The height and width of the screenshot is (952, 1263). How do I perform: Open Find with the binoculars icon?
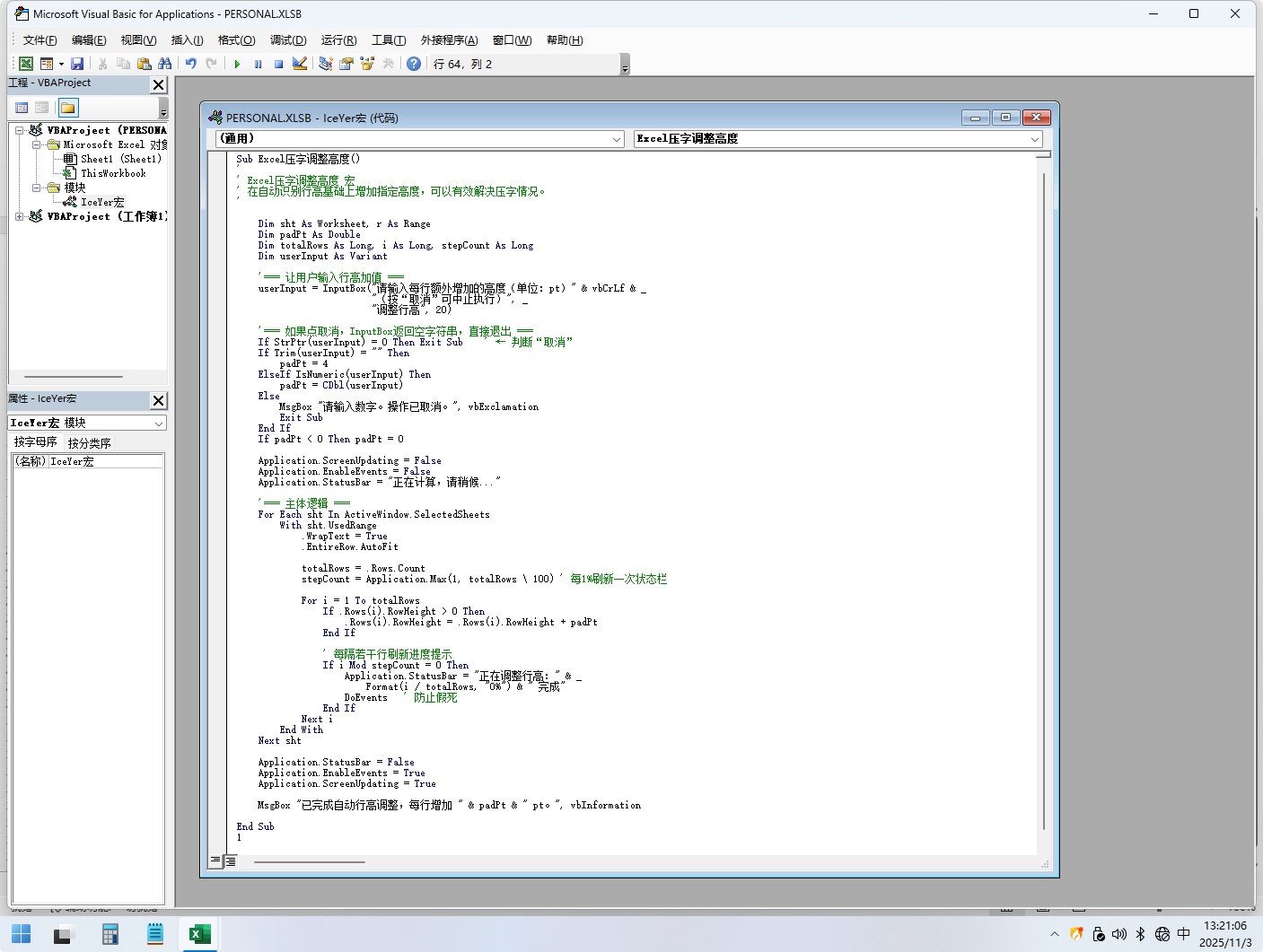point(164,64)
